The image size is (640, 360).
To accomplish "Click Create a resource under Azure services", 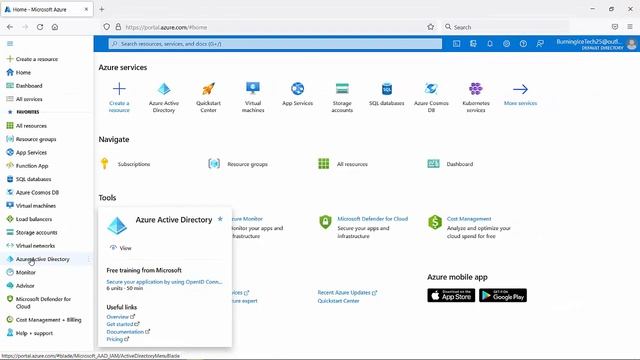I will [119, 97].
